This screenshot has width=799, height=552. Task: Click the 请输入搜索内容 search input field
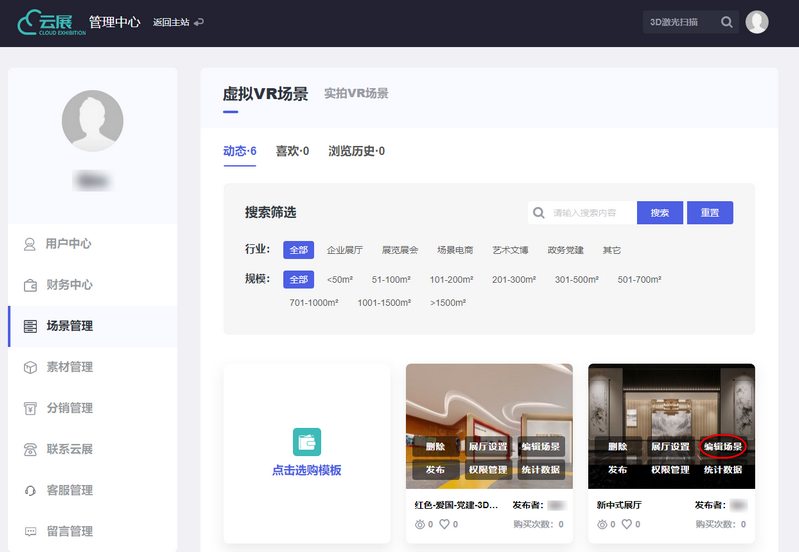pos(590,213)
